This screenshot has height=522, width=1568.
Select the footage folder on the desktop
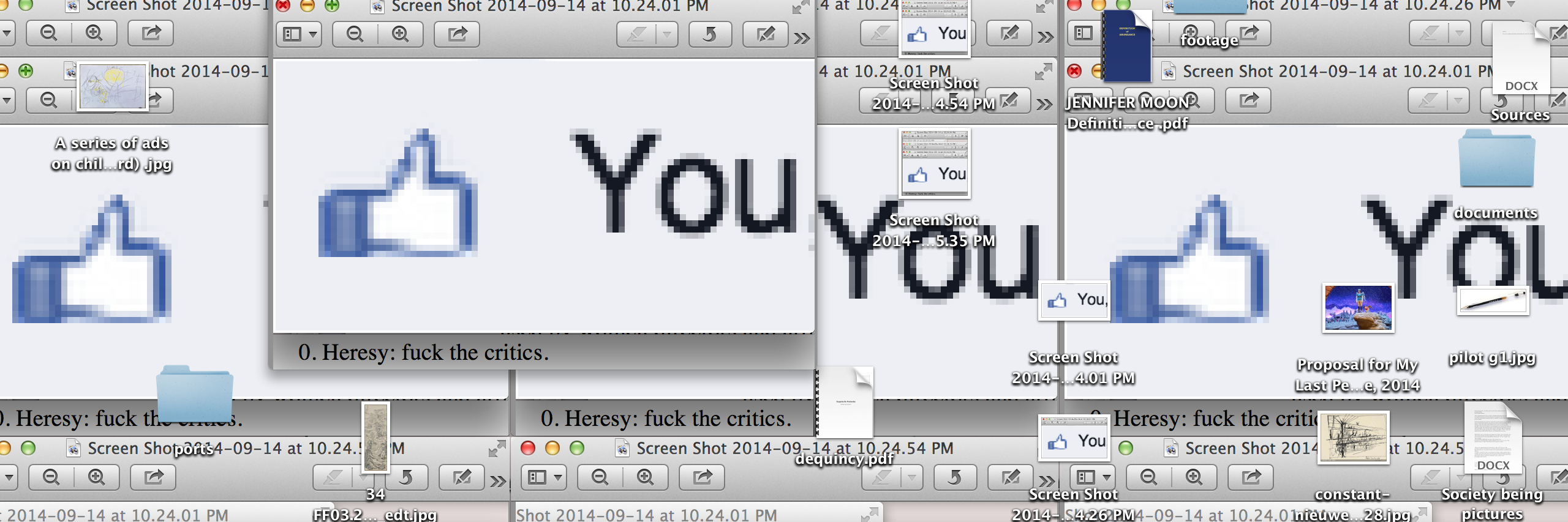tap(1210, 7)
